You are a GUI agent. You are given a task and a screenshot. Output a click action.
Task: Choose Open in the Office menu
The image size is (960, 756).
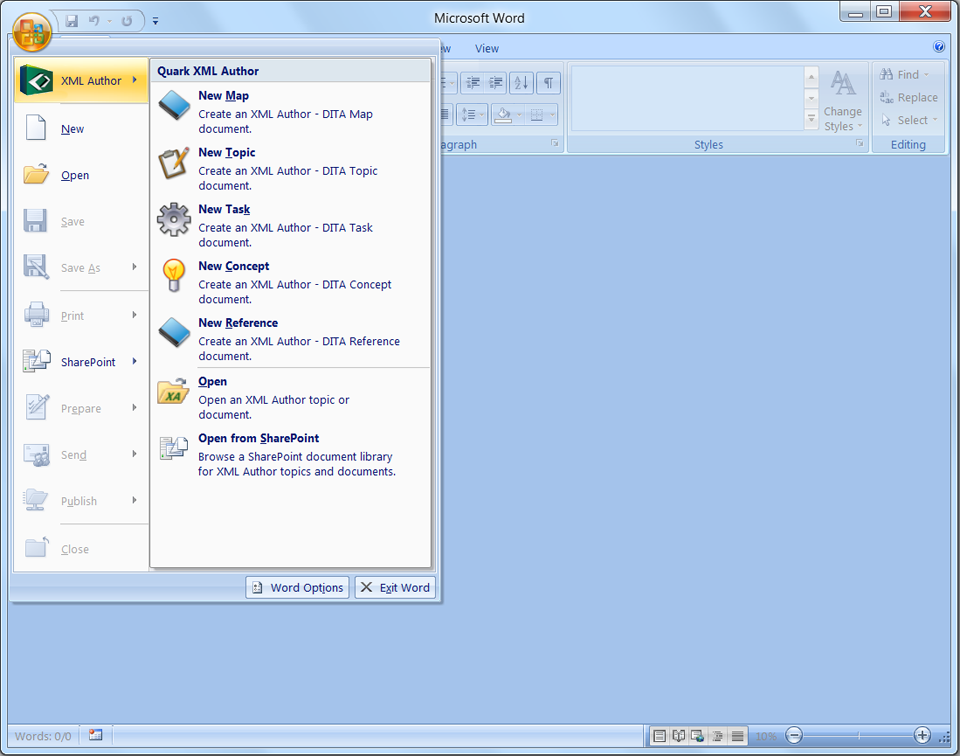tap(81, 175)
